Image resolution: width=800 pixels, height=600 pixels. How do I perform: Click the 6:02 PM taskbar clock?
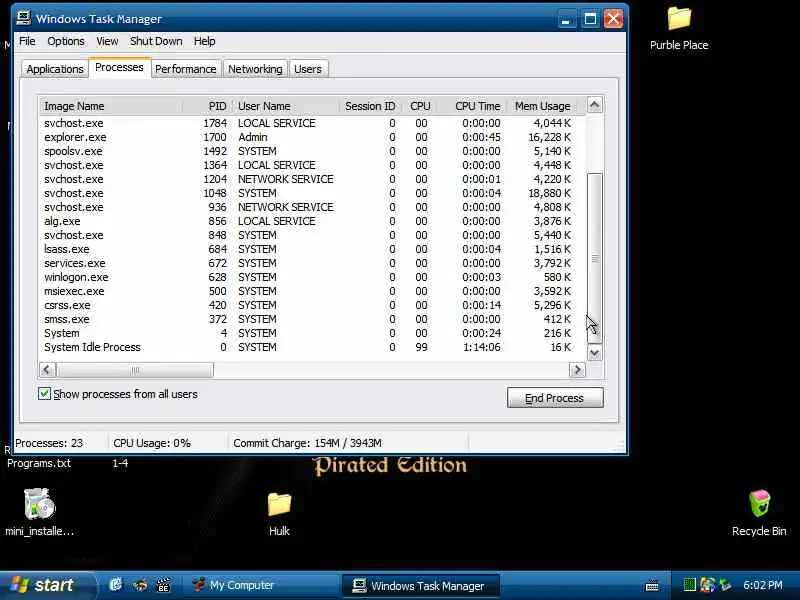(x=763, y=585)
